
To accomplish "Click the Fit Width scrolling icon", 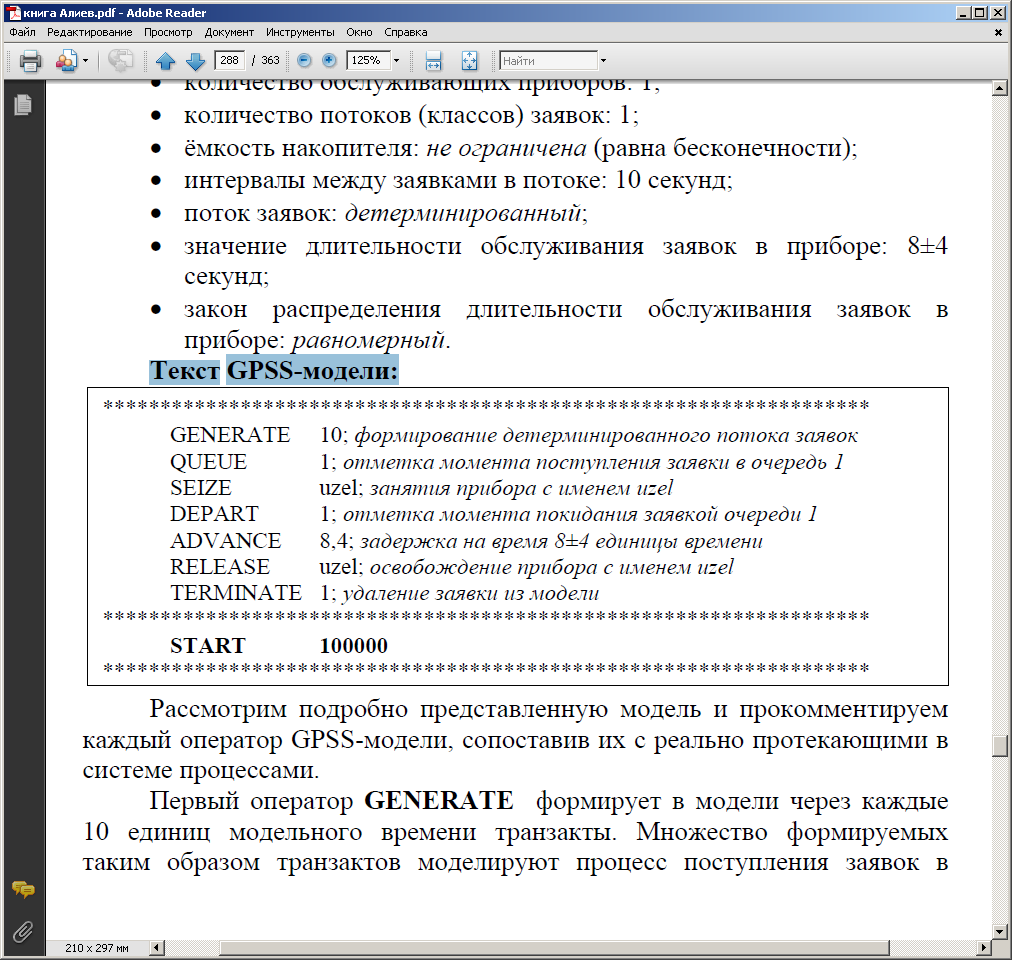I will 434,61.
